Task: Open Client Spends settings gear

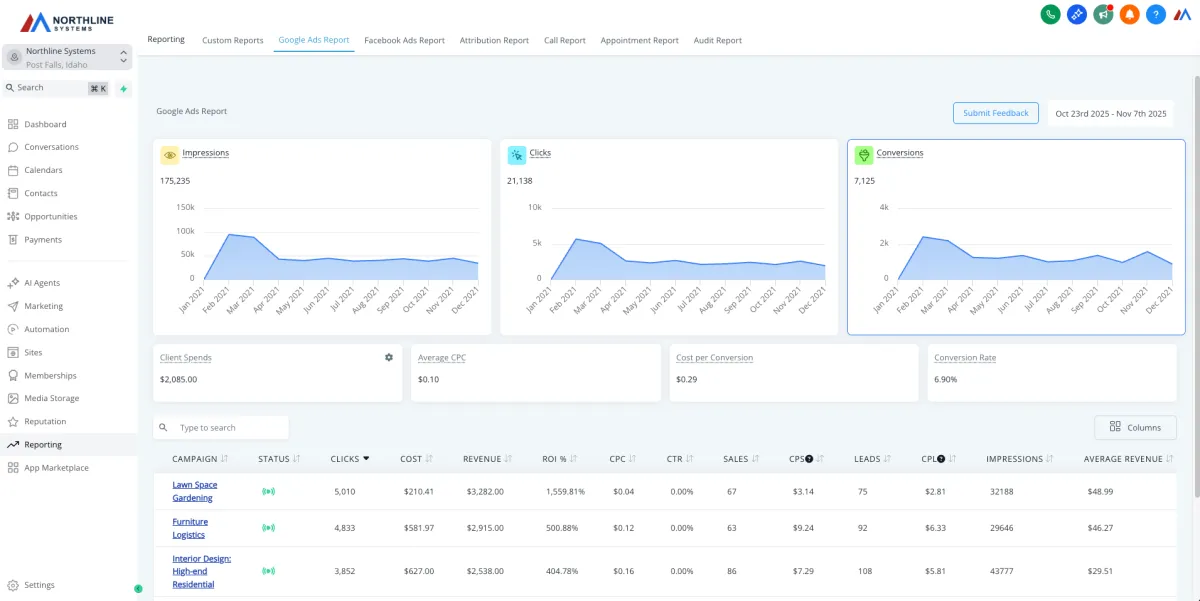Action: point(389,357)
